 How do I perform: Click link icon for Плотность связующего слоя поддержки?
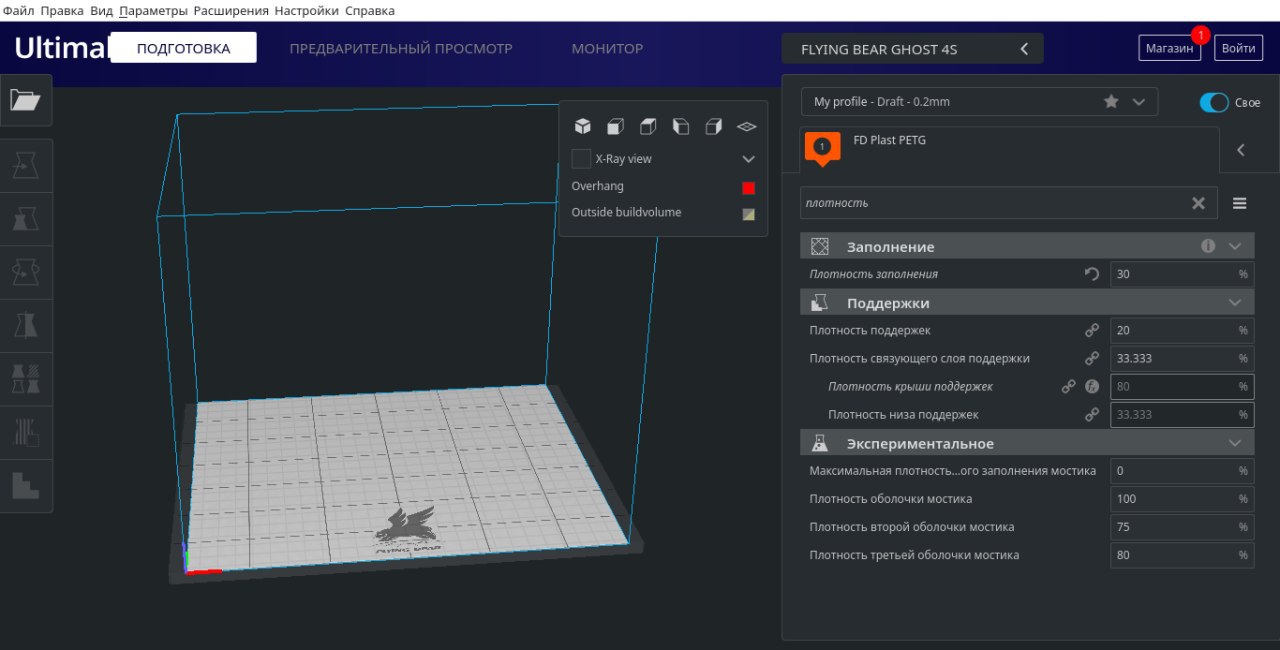(1092, 358)
